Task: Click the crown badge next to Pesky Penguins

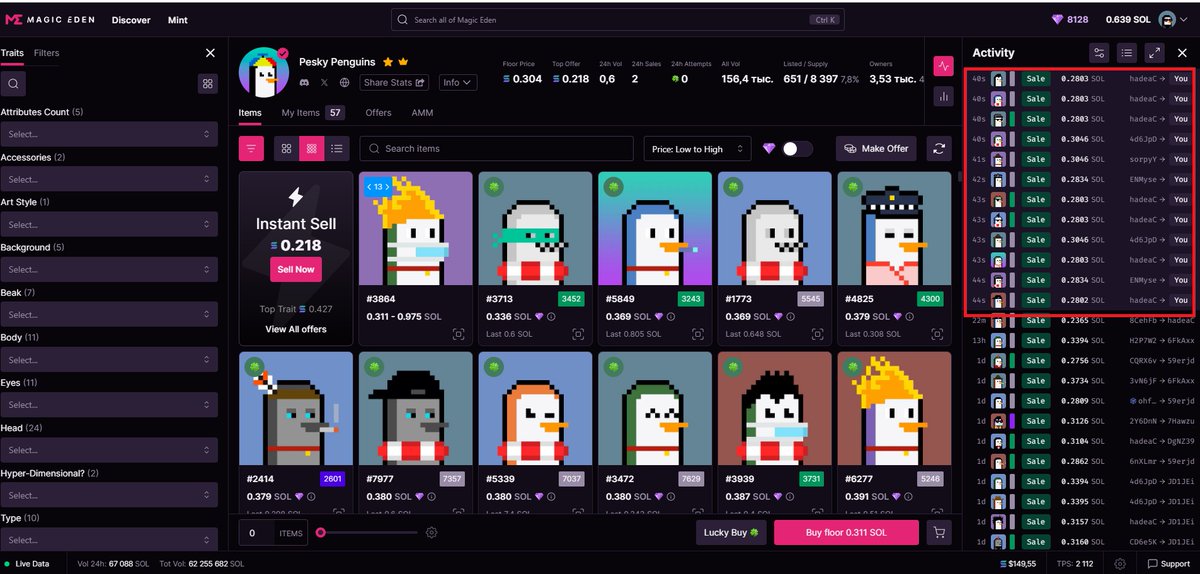Action: 403,62
